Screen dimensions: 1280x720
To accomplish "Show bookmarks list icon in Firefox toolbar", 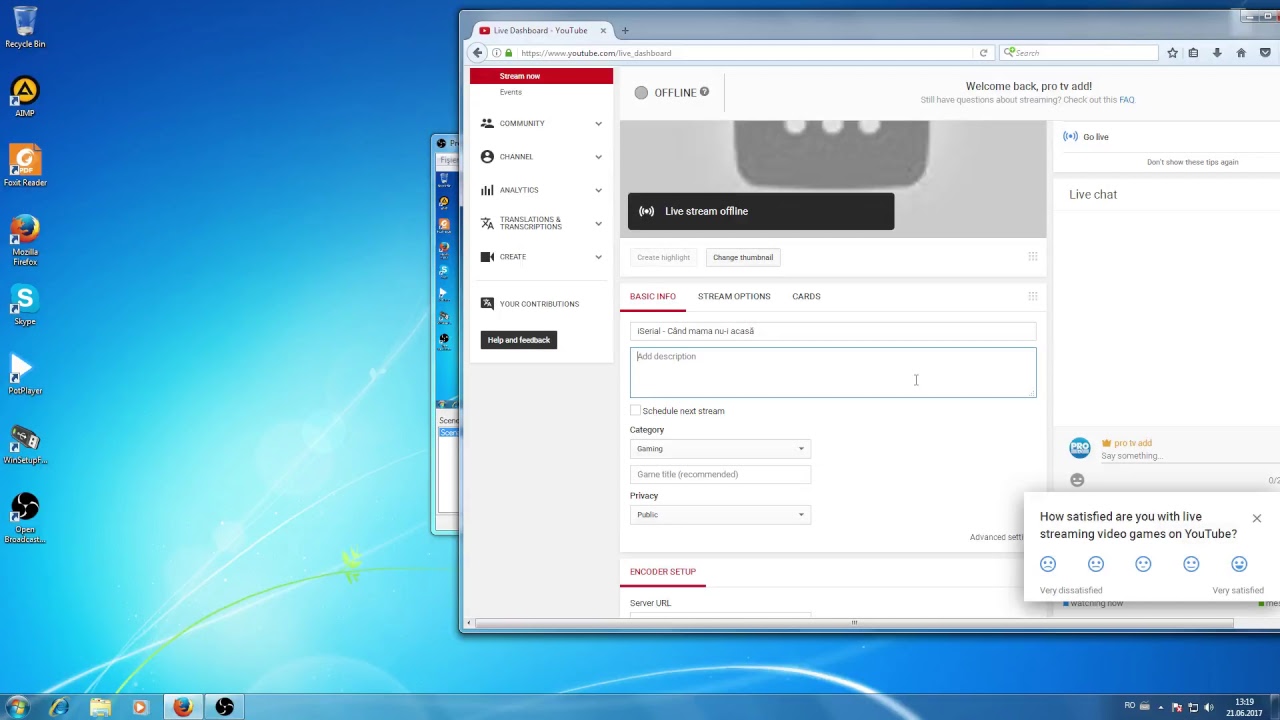I will click(1193, 53).
